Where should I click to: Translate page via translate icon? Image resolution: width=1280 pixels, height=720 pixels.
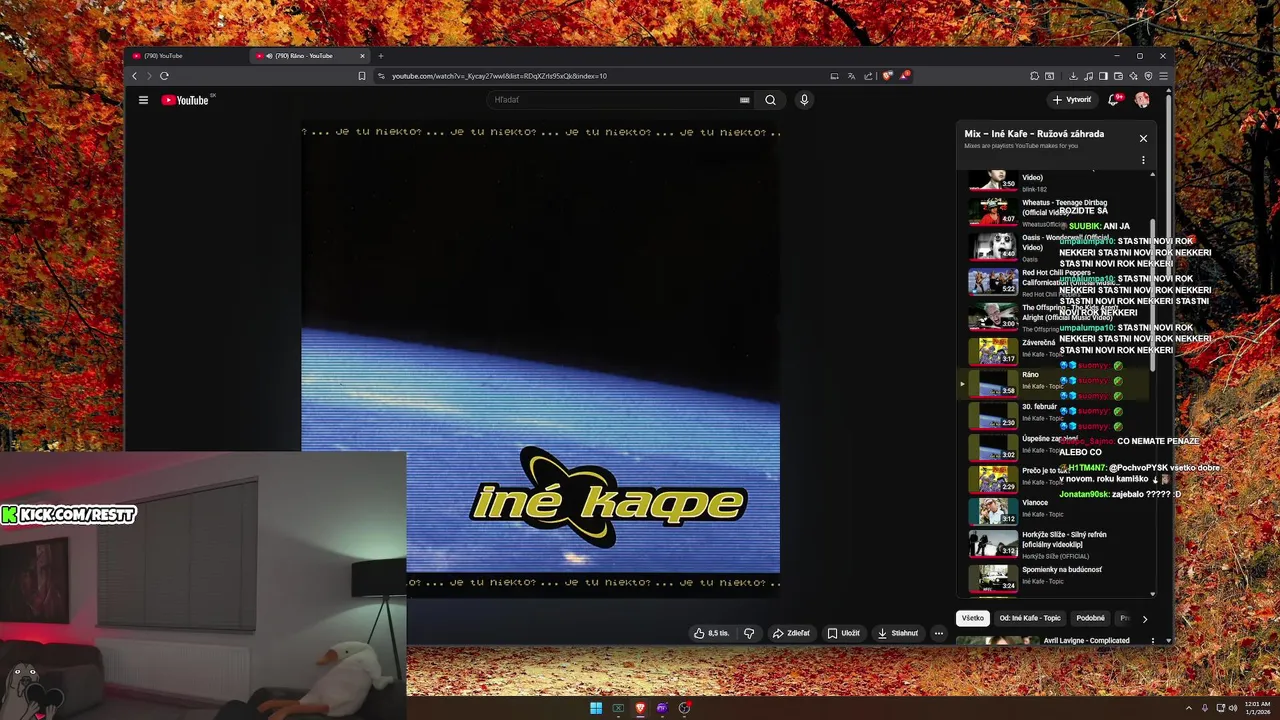click(x=851, y=76)
